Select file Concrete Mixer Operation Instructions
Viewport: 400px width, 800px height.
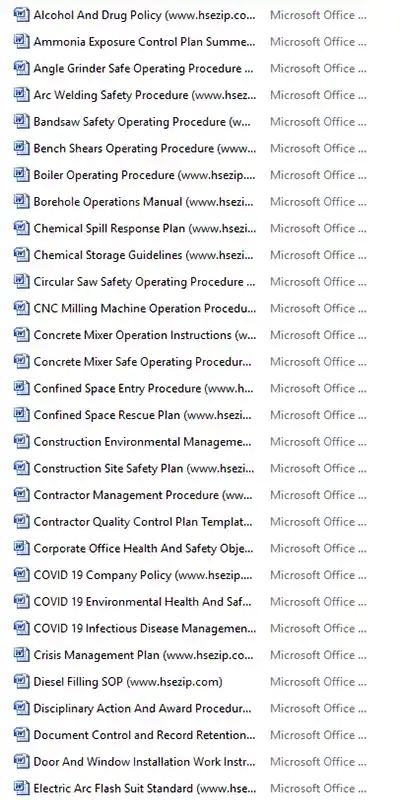point(145,335)
